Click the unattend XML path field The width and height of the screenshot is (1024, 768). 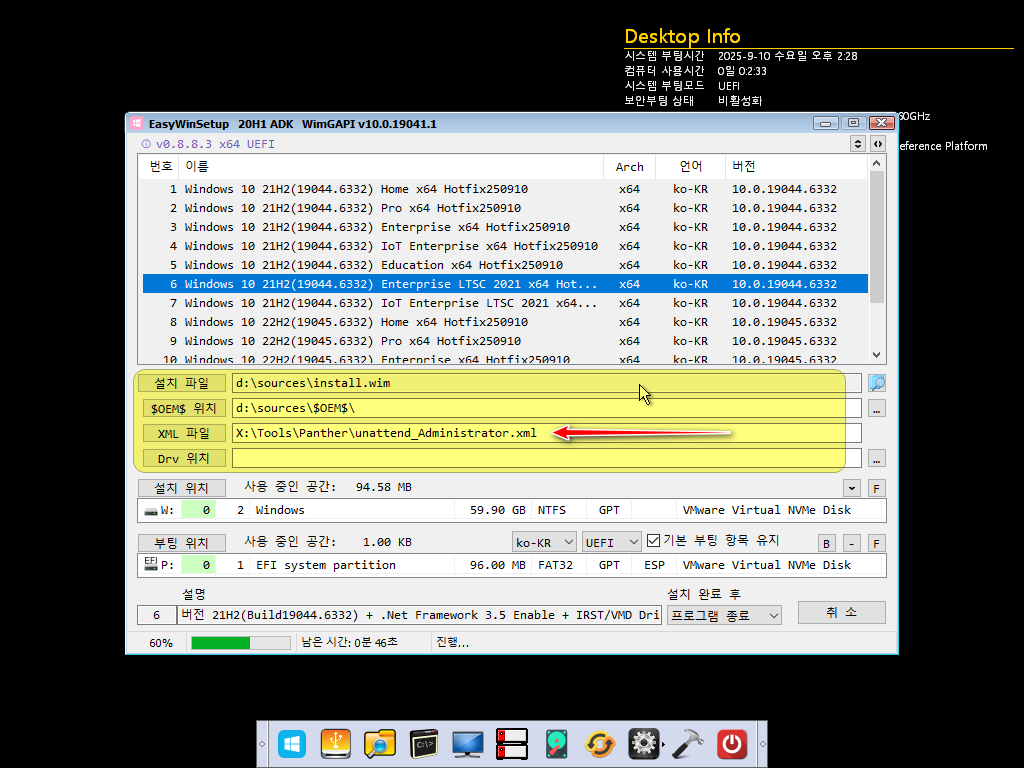(546, 433)
